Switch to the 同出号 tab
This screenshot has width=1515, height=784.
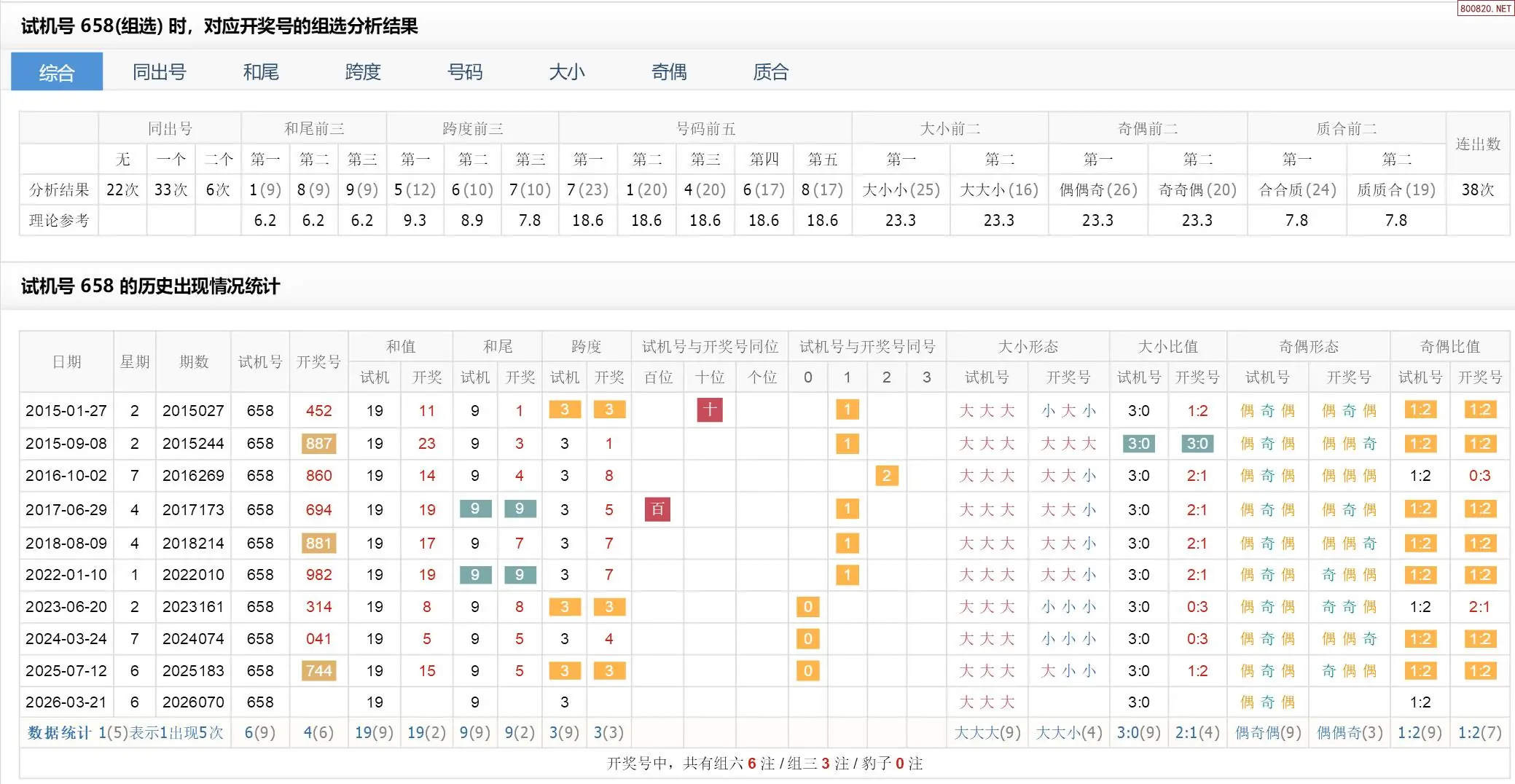[159, 72]
